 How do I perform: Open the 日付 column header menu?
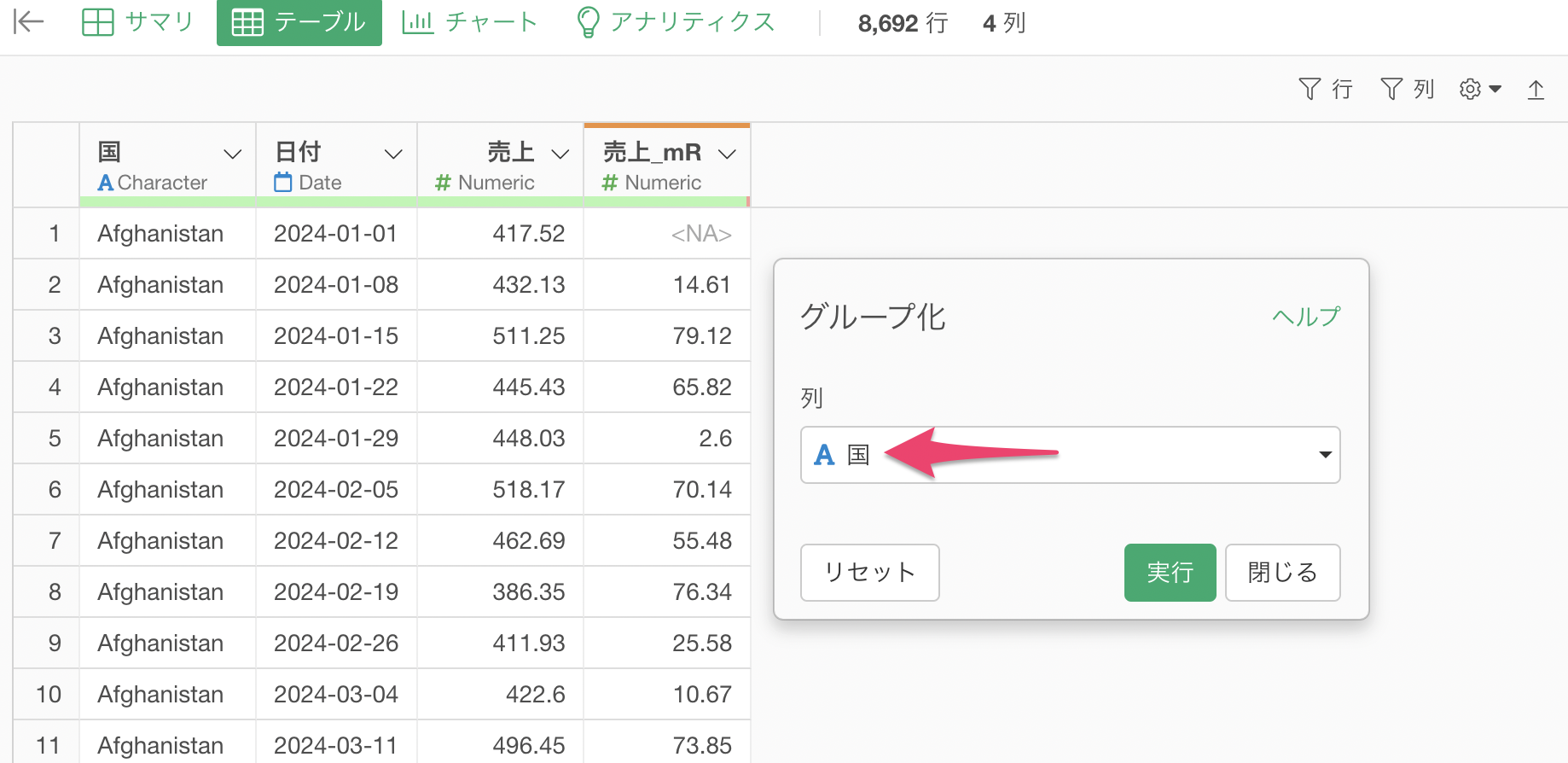tap(393, 154)
